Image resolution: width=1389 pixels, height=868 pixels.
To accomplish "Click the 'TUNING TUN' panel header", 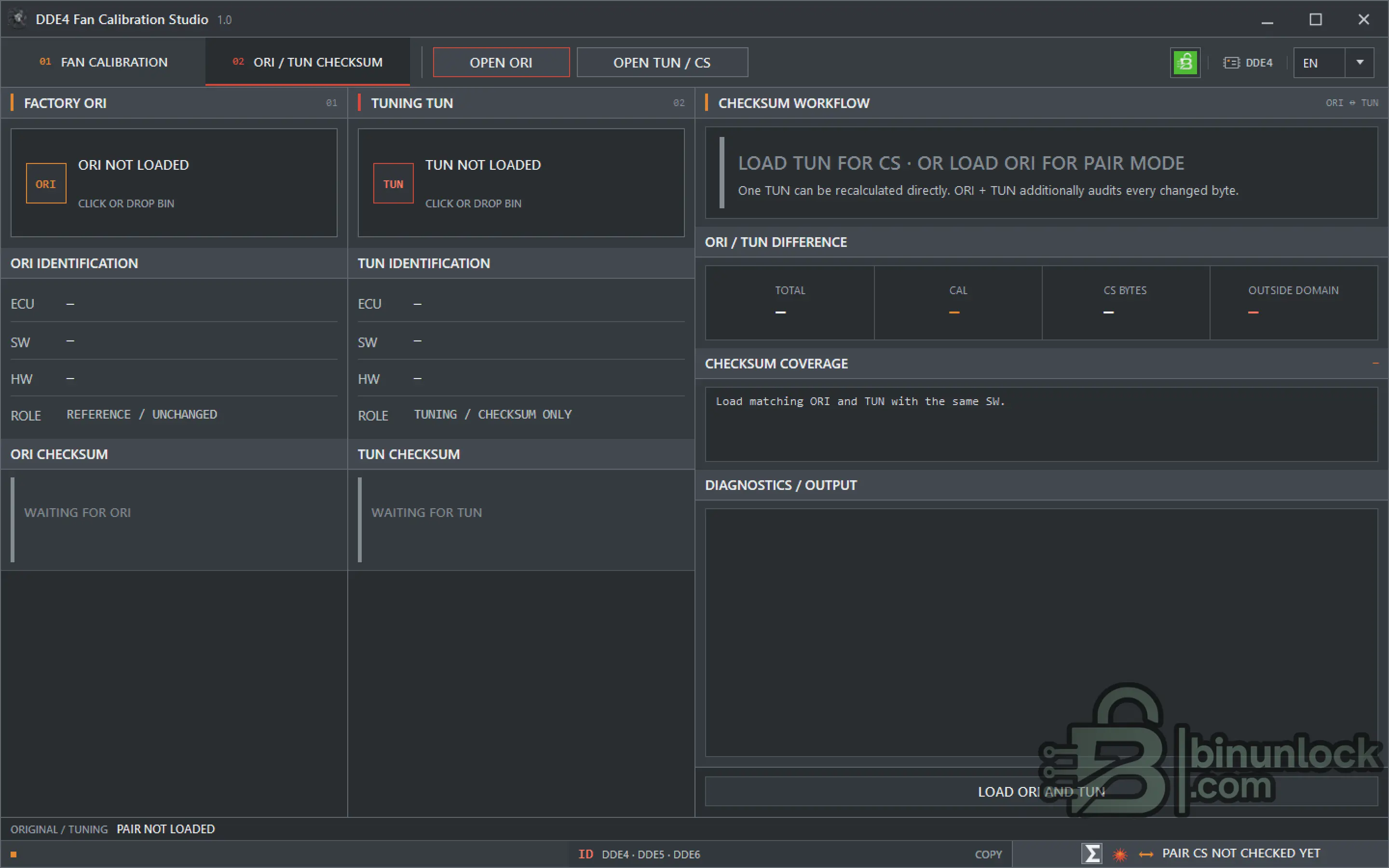I will click(521, 103).
